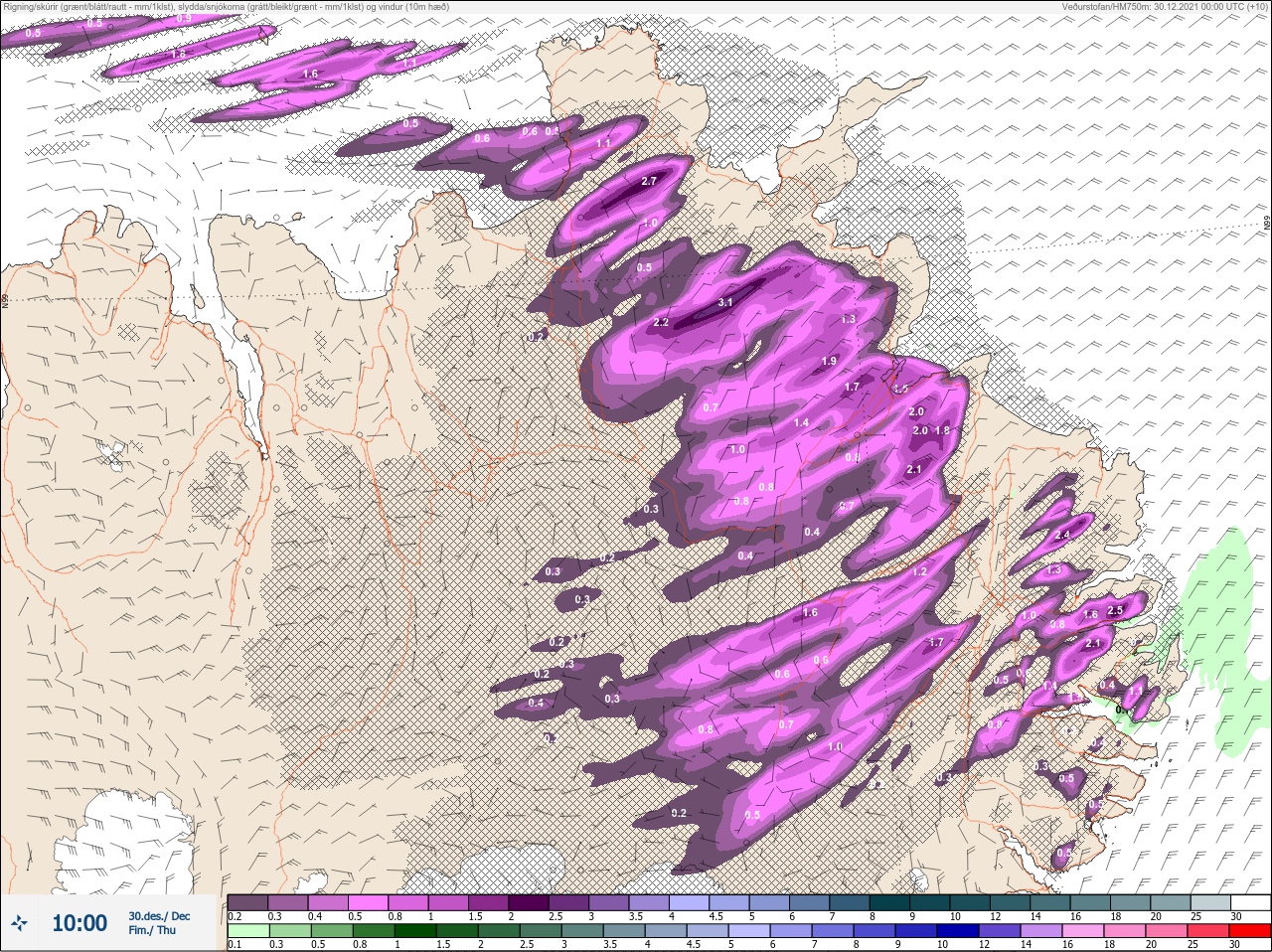The image size is (1272, 952).
Task: Click the 2.7 precipitation value on the map
Action: click(x=650, y=182)
